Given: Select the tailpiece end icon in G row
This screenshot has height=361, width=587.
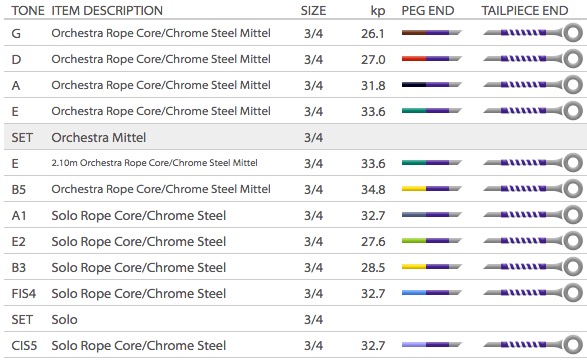Looking at the screenshot, I should pyautogui.click(x=533, y=33).
